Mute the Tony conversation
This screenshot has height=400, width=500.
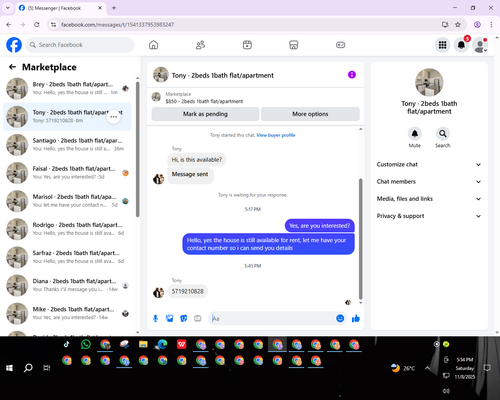pos(414,134)
